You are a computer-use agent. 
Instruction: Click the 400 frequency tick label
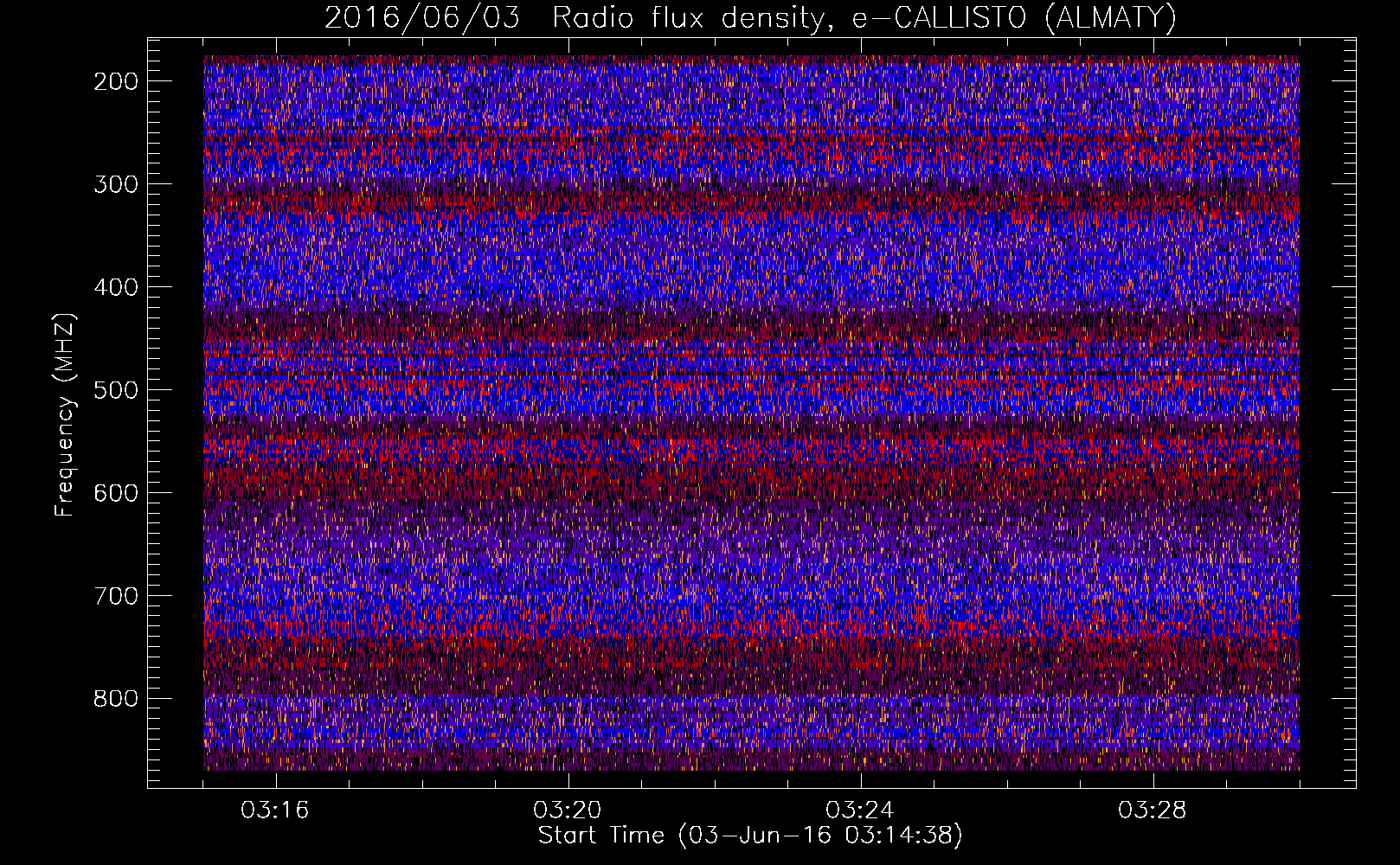click(x=115, y=287)
